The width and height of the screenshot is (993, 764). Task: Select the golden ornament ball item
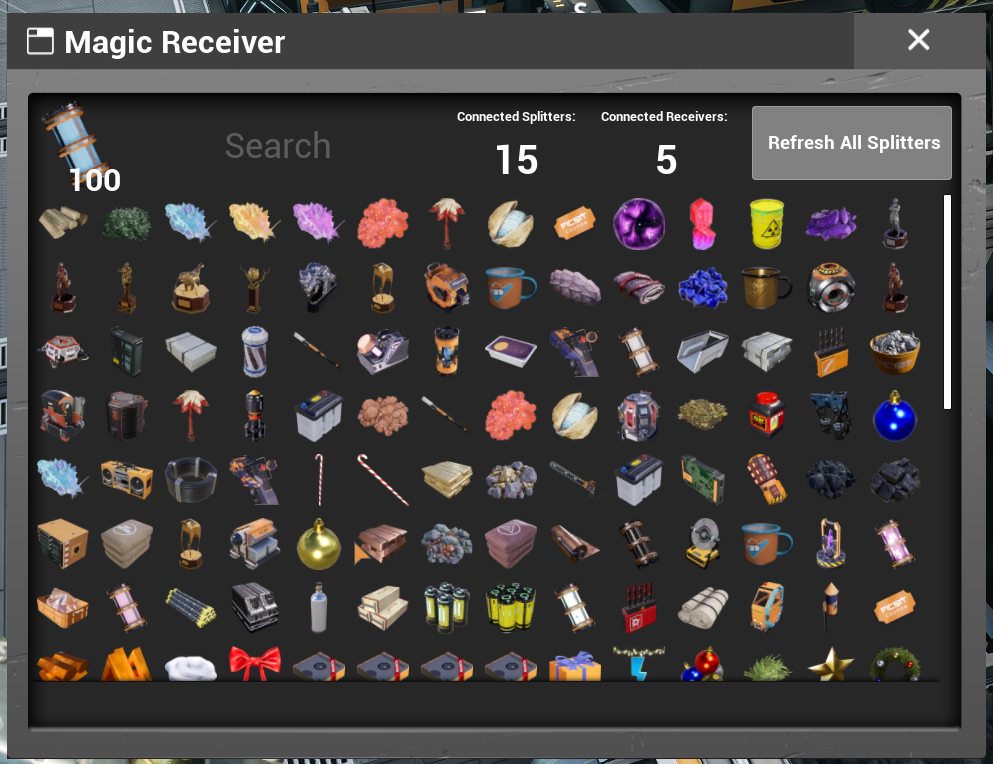[x=319, y=544]
